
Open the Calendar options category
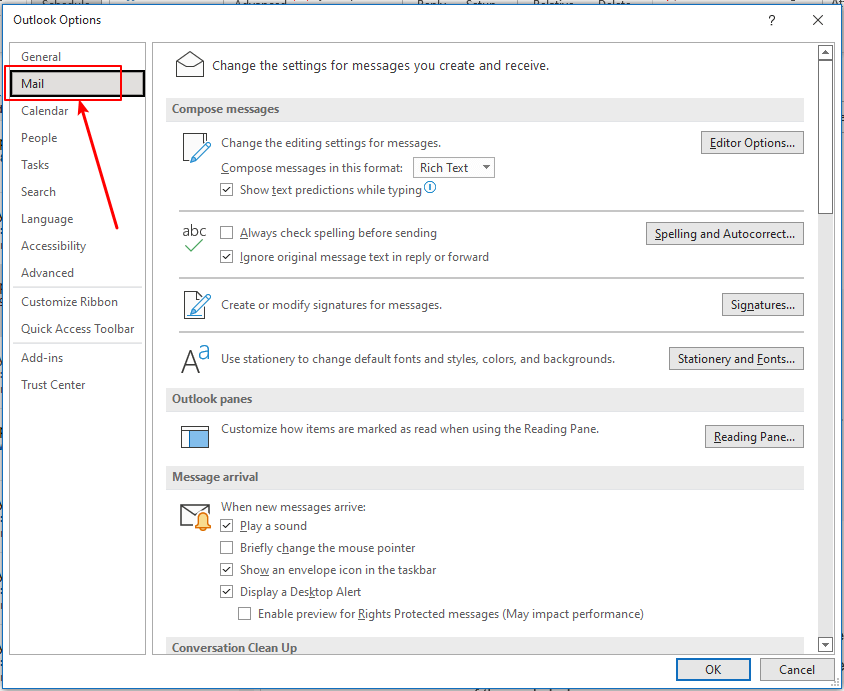[78, 111]
